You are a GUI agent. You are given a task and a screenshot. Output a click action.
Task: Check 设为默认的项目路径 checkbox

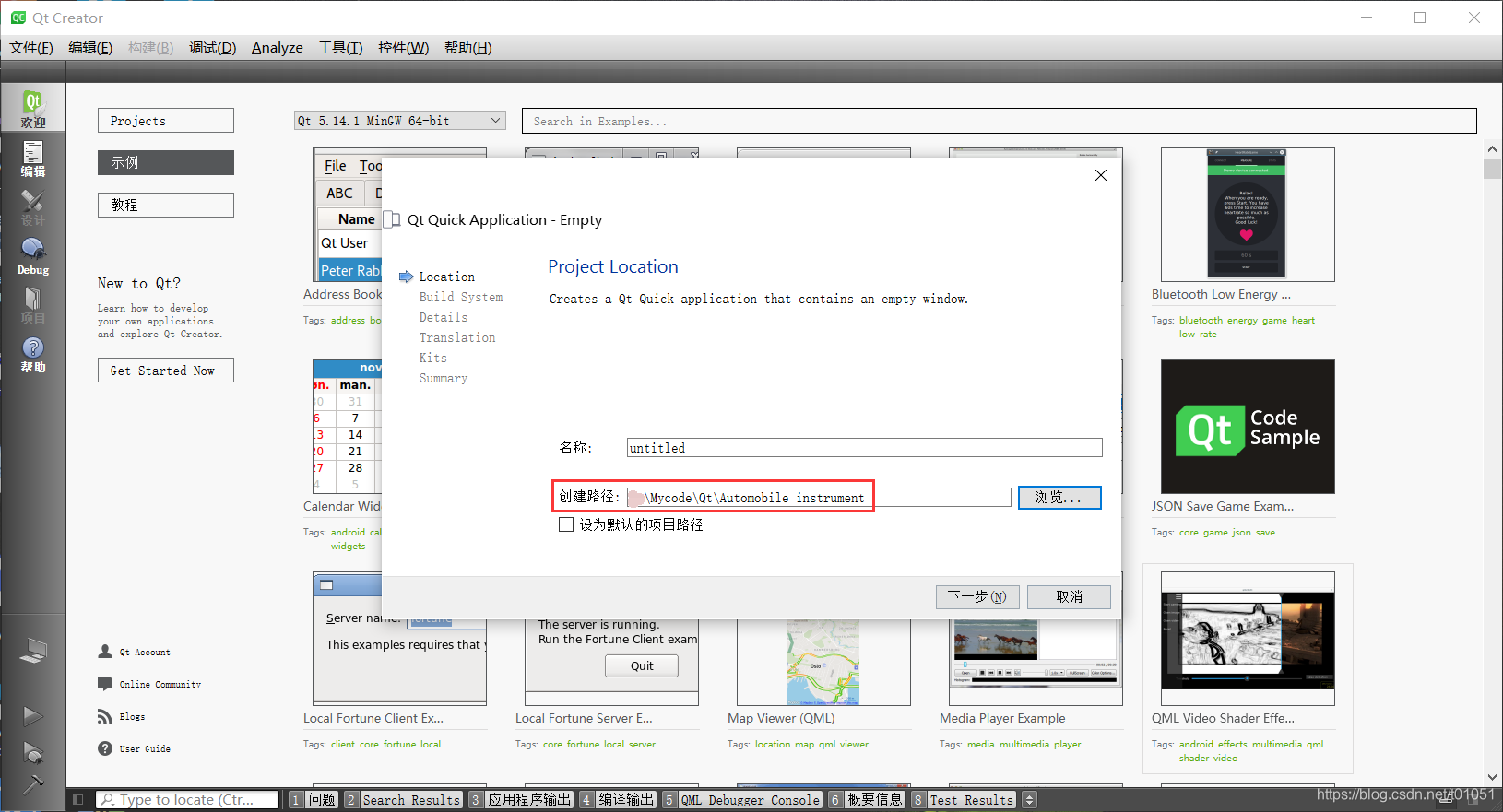(566, 524)
